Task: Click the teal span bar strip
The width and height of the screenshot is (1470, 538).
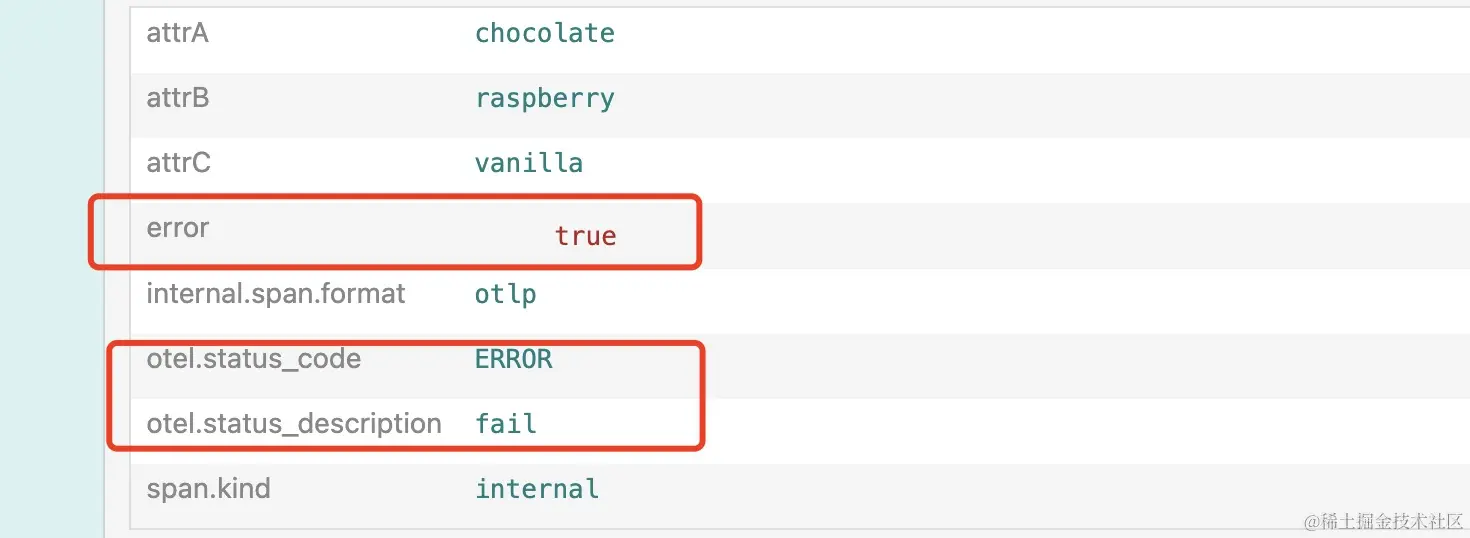Action: click(50, 269)
